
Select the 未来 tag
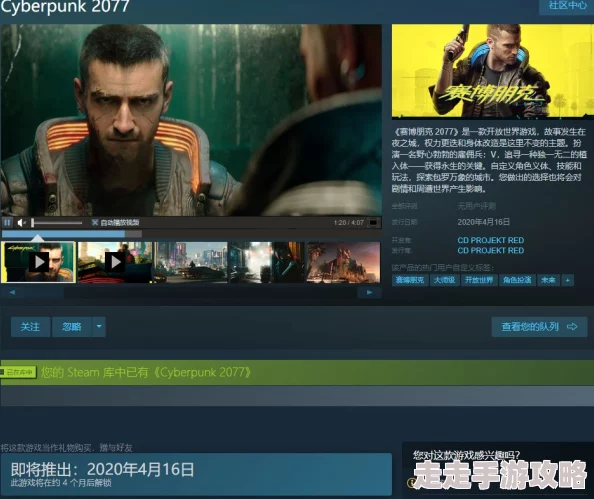[x=548, y=280]
